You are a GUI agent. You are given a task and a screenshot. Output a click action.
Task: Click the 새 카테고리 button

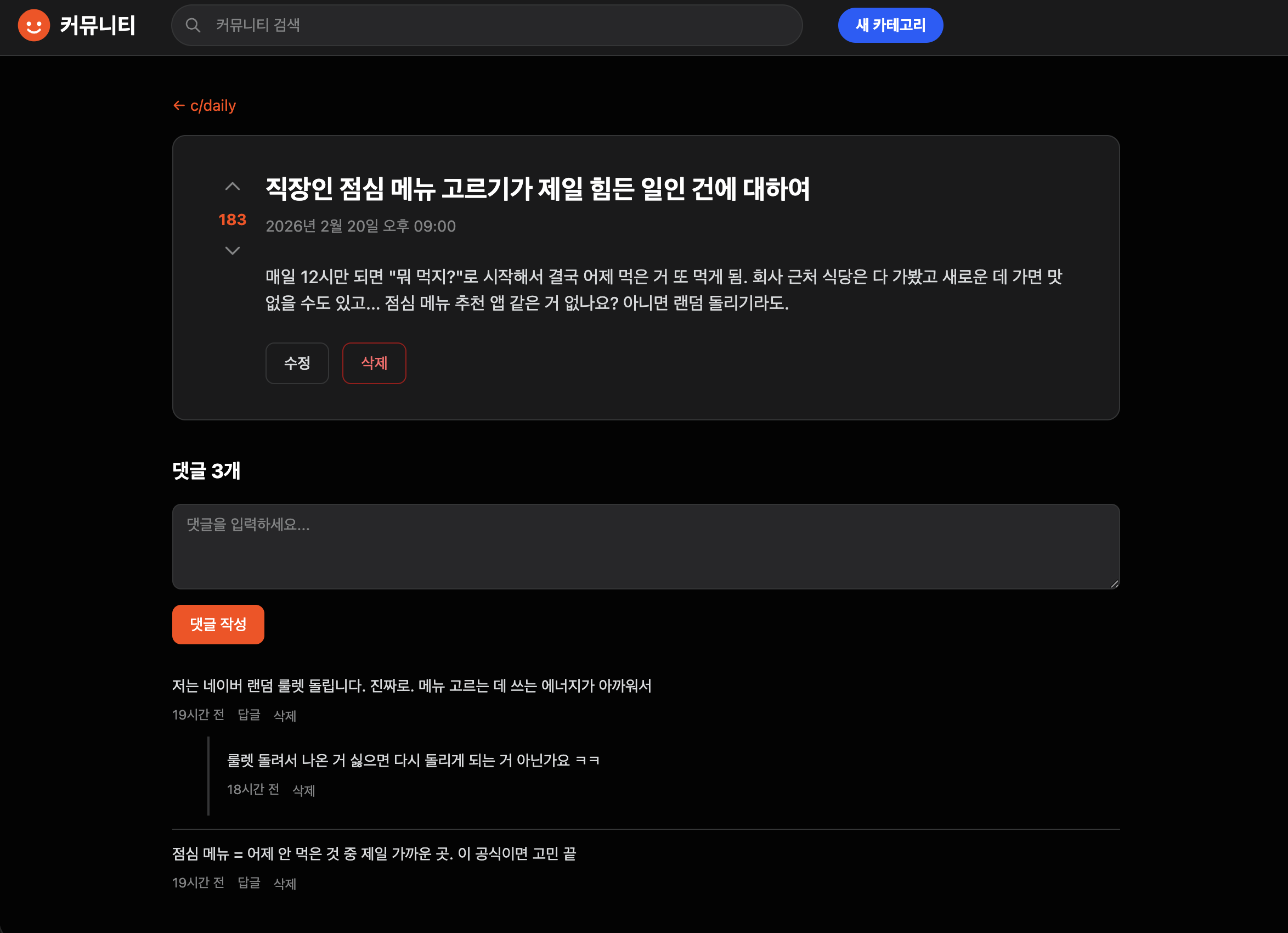point(890,25)
